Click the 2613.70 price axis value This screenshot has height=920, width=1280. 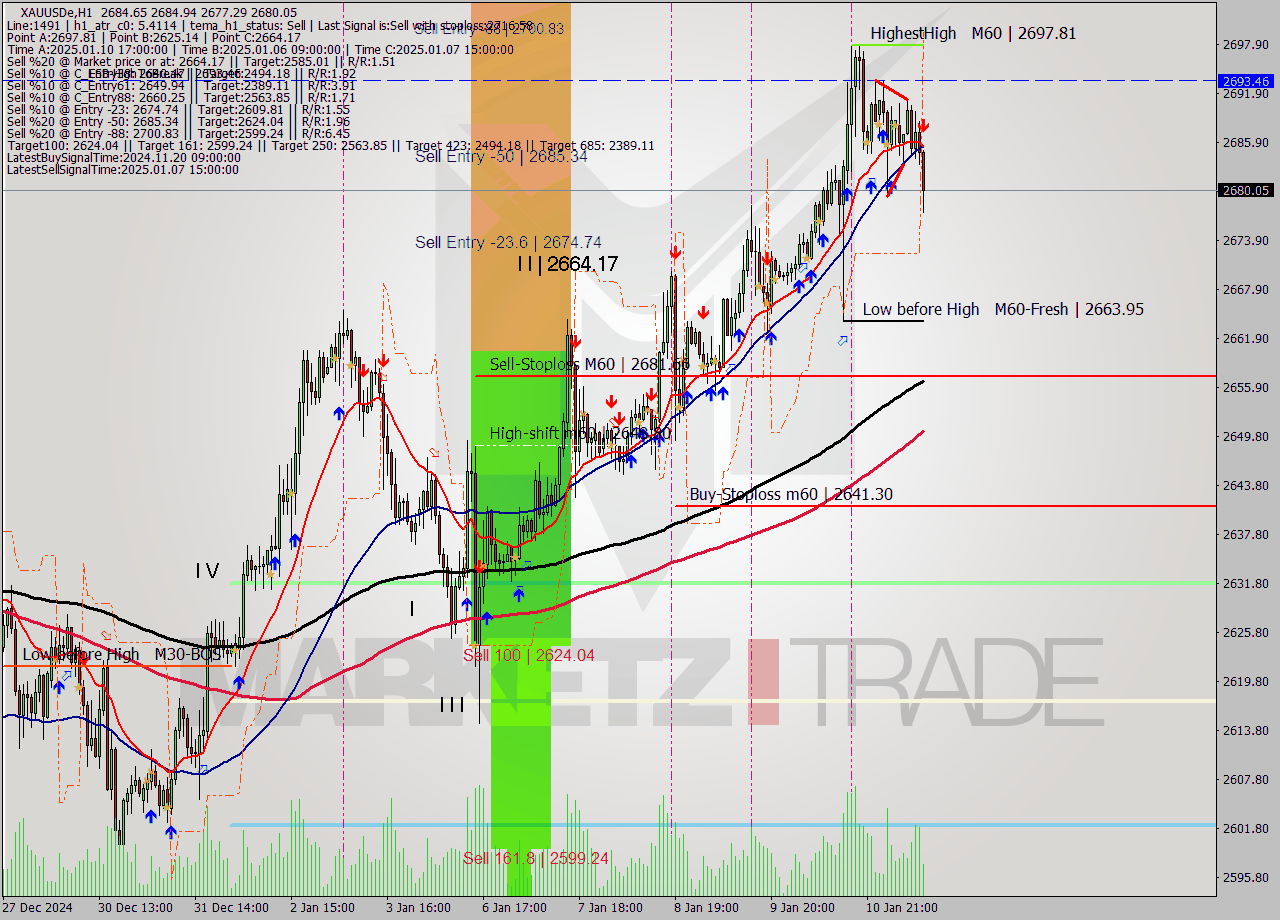pyautogui.click(x=1245, y=730)
